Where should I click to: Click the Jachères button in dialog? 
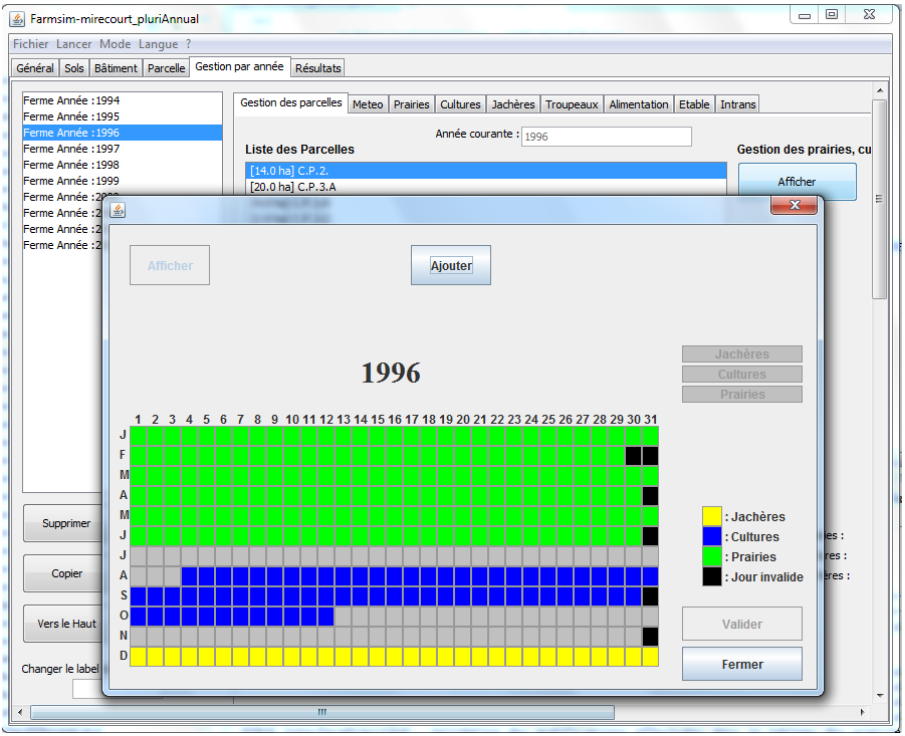pos(742,354)
